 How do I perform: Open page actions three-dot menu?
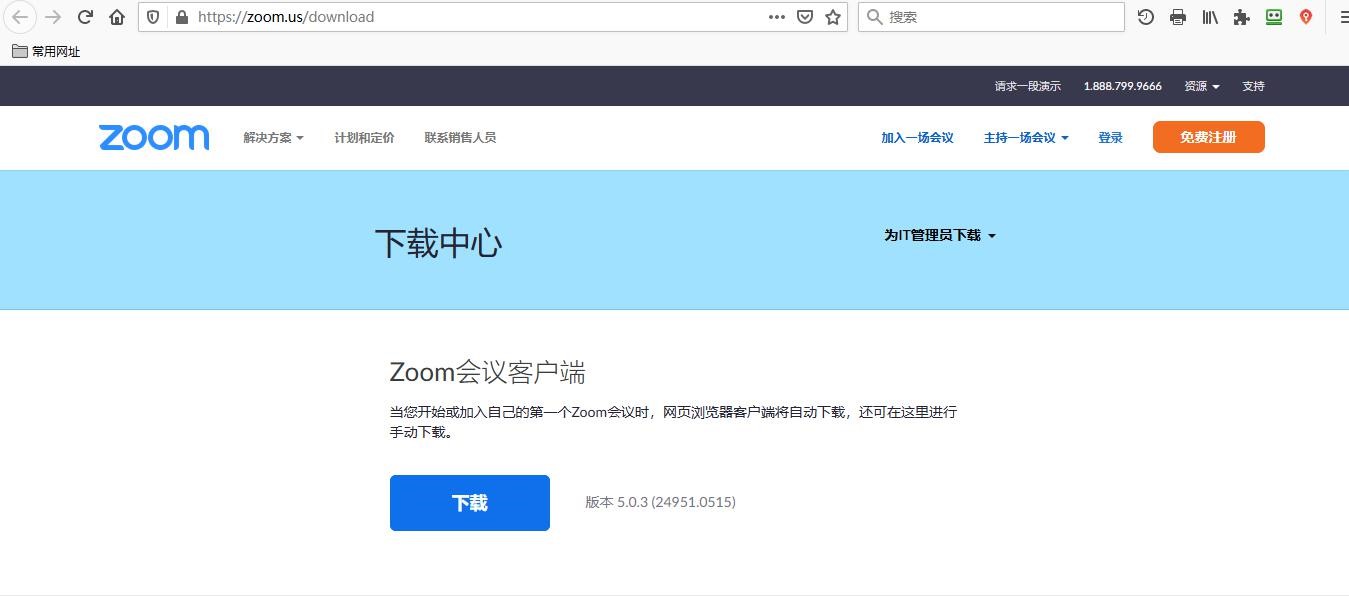coord(777,17)
